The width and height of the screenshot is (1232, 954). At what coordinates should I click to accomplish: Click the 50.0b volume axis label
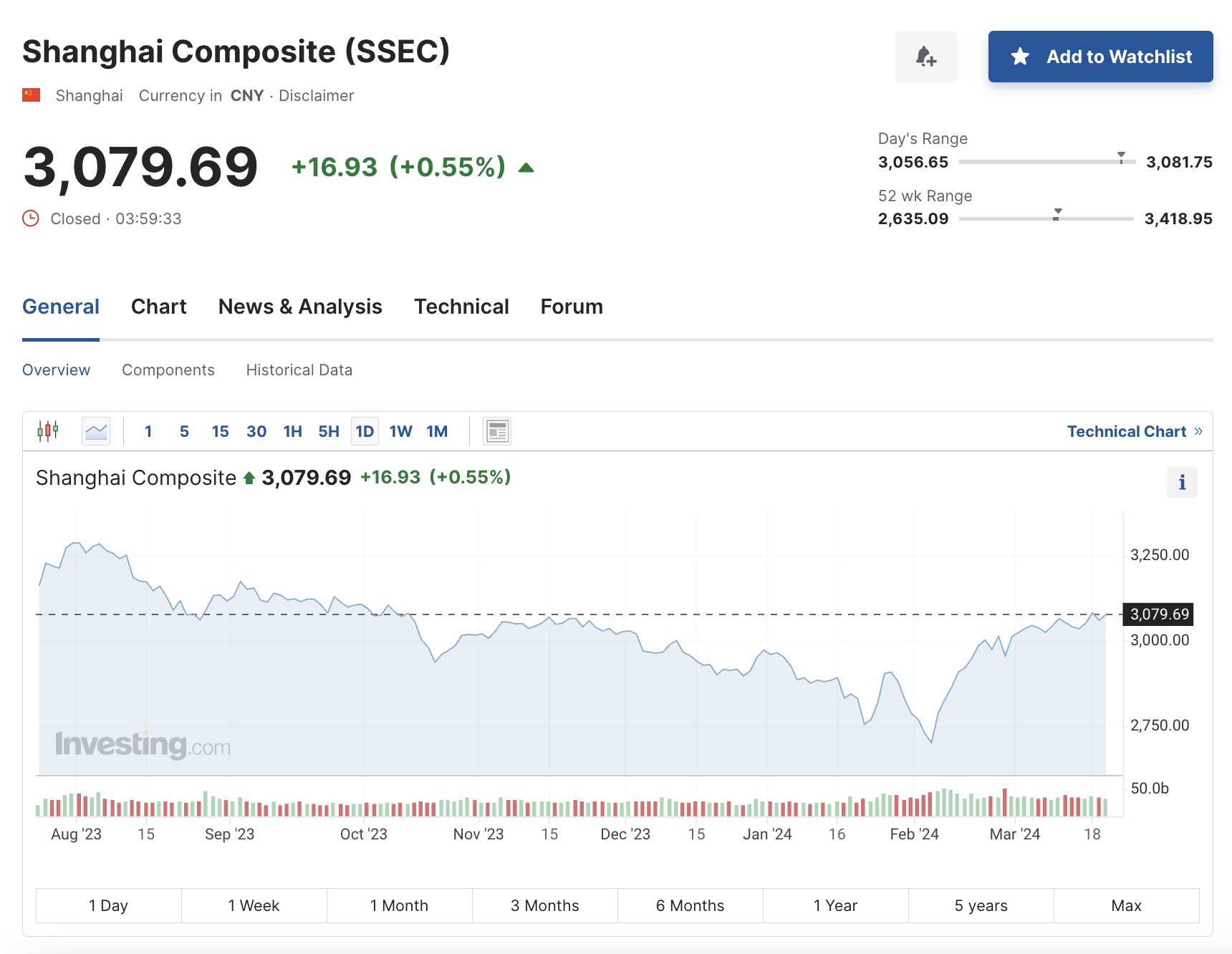(x=1150, y=789)
